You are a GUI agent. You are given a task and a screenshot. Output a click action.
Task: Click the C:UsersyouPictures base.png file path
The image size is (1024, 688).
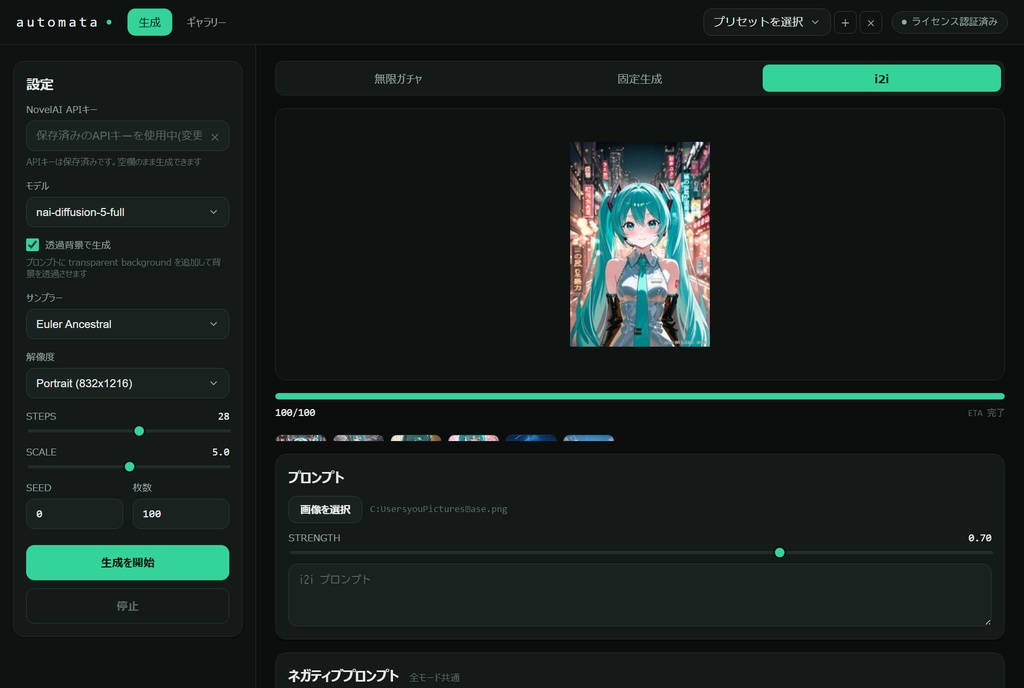point(438,509)
